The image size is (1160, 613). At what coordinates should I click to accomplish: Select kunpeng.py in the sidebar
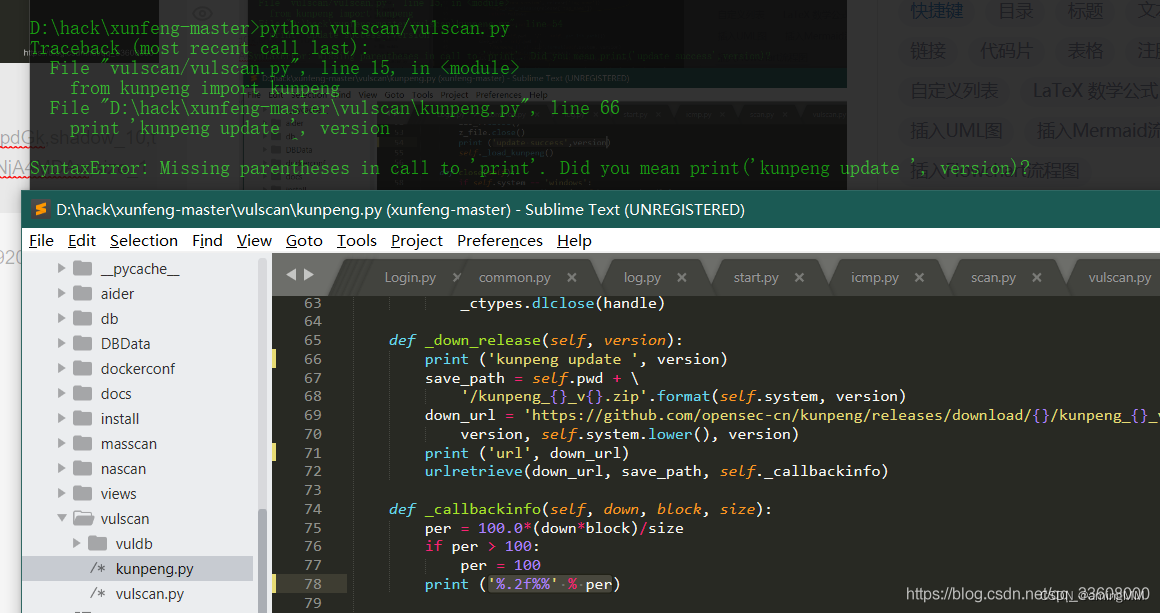click(x=138, y=569)
